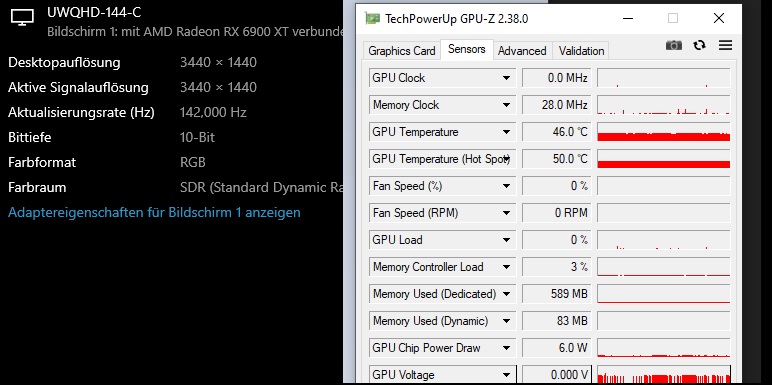772x385 pixels.
Task: Expand the Memory Used (Dedicated) dropdown
Action: 506,294
